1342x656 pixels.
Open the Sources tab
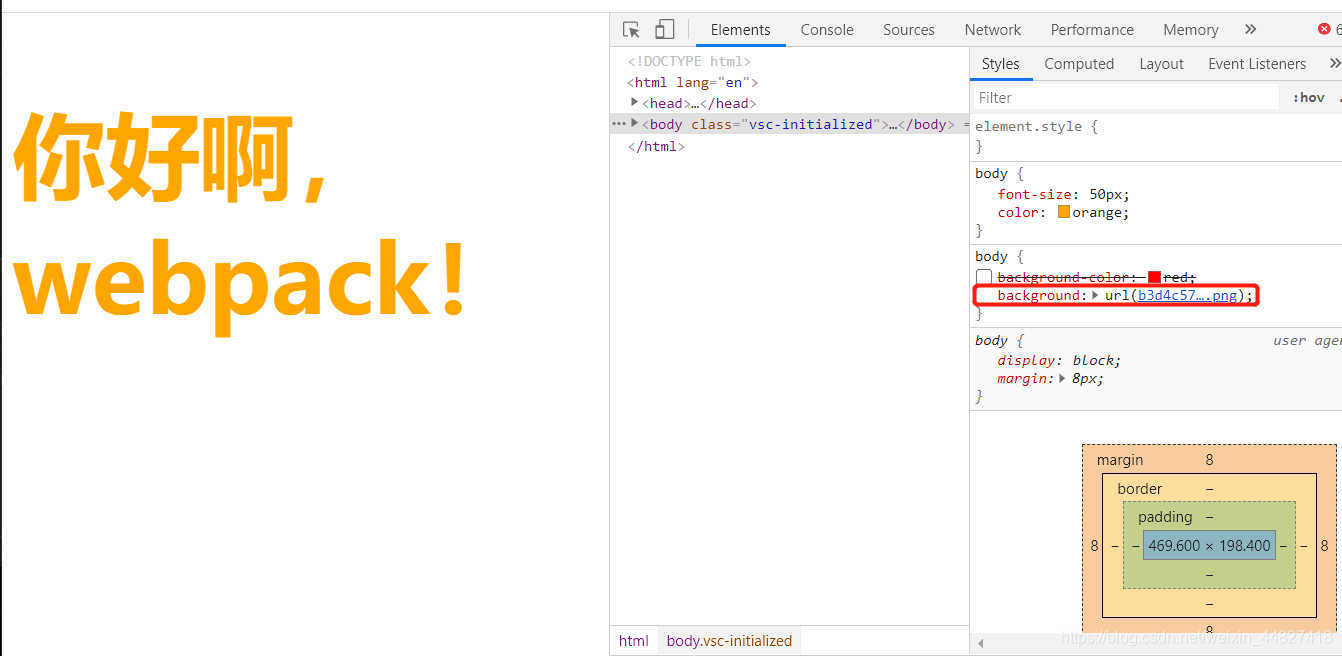pyautogui.click(x=909, y=30)
